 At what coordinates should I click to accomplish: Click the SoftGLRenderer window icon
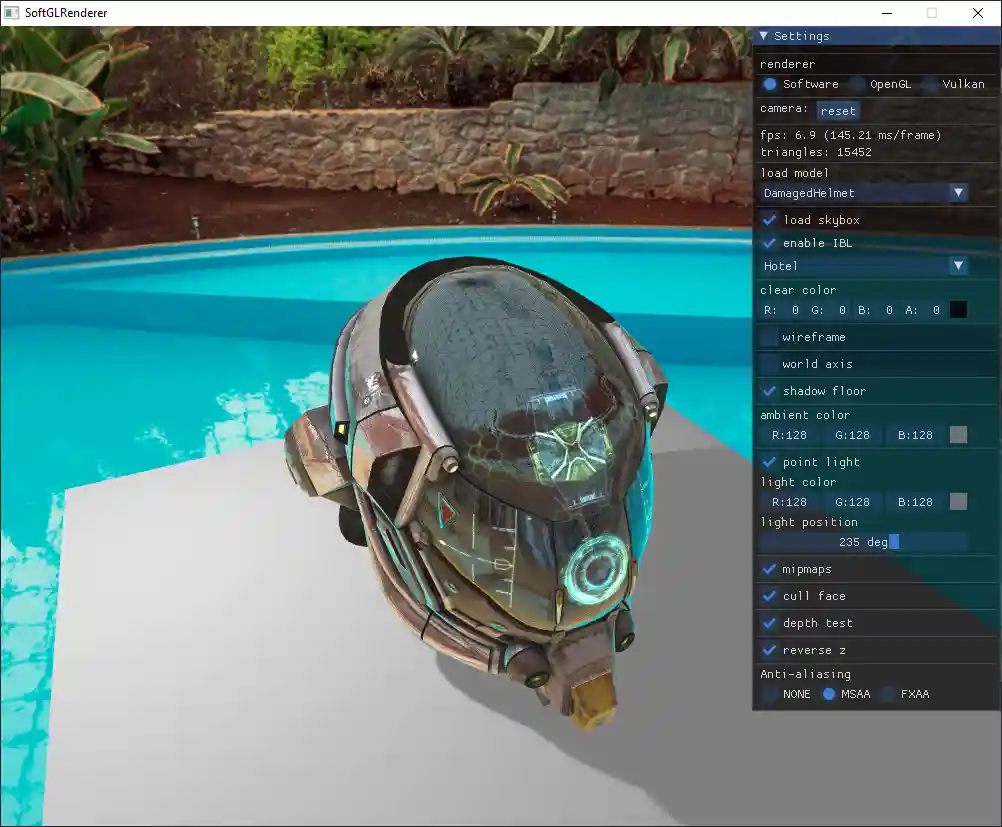coord(12,13)
